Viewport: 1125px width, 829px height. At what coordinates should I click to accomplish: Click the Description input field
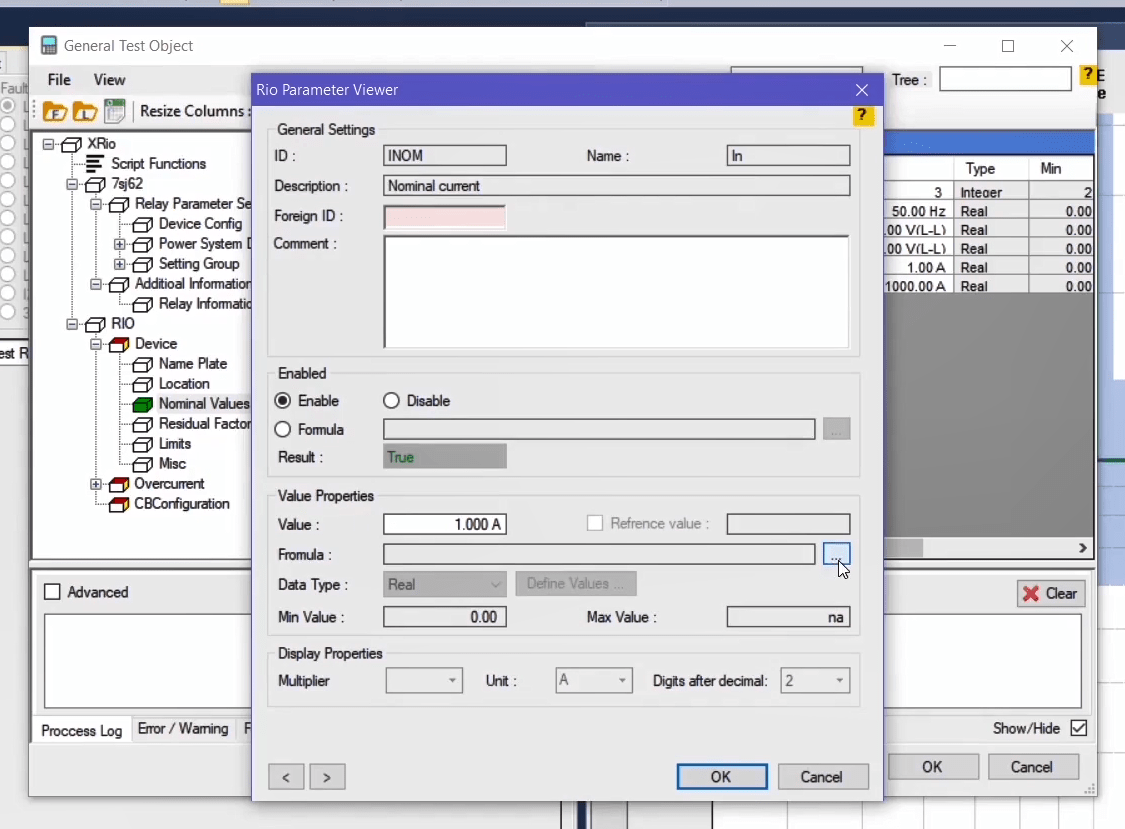pos(616,186)
